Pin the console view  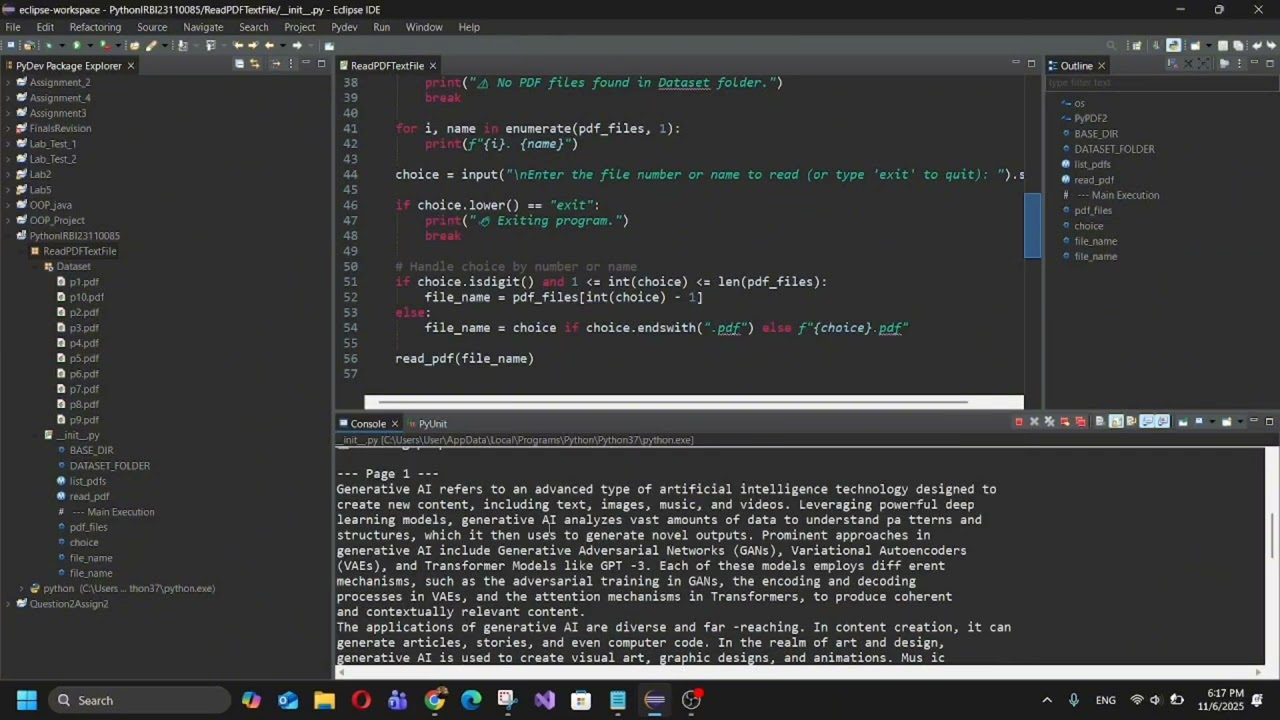point(1183,422)
